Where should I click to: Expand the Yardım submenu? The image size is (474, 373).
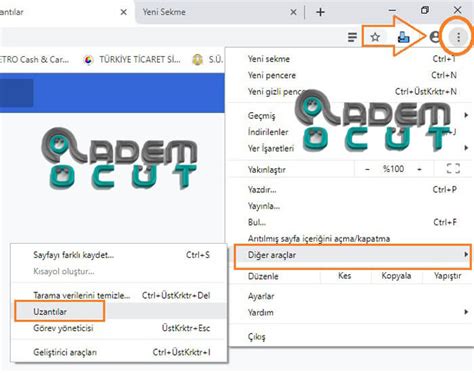[350, 312]
